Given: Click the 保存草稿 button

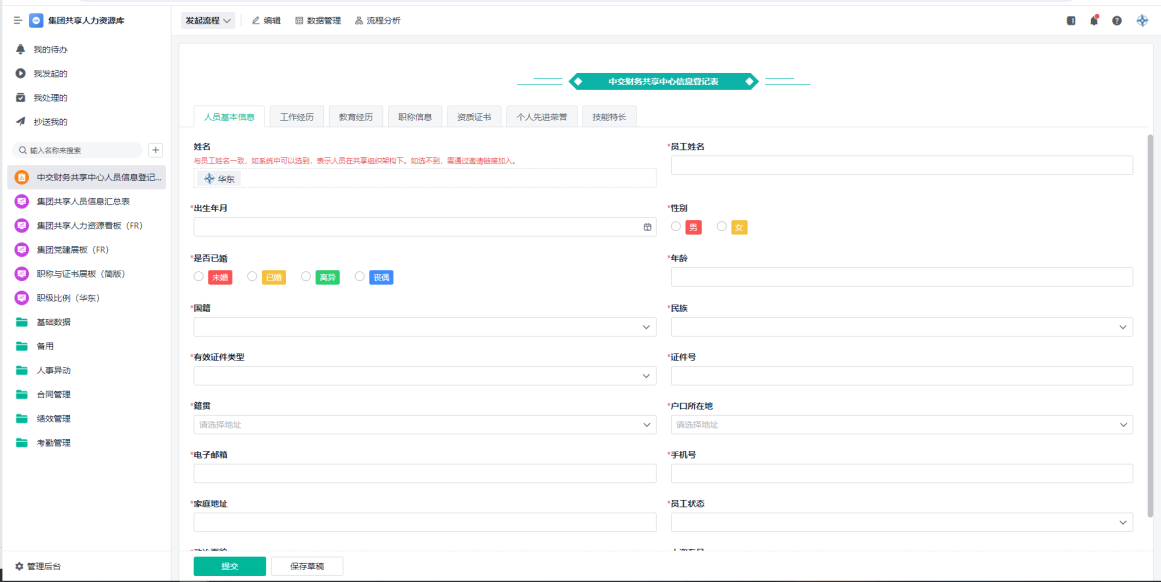Looking at the screenshot, I should click(307, 566).
